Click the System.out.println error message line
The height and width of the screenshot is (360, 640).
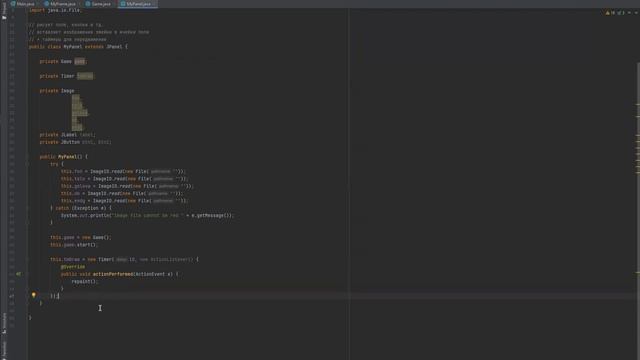(147, 216)
